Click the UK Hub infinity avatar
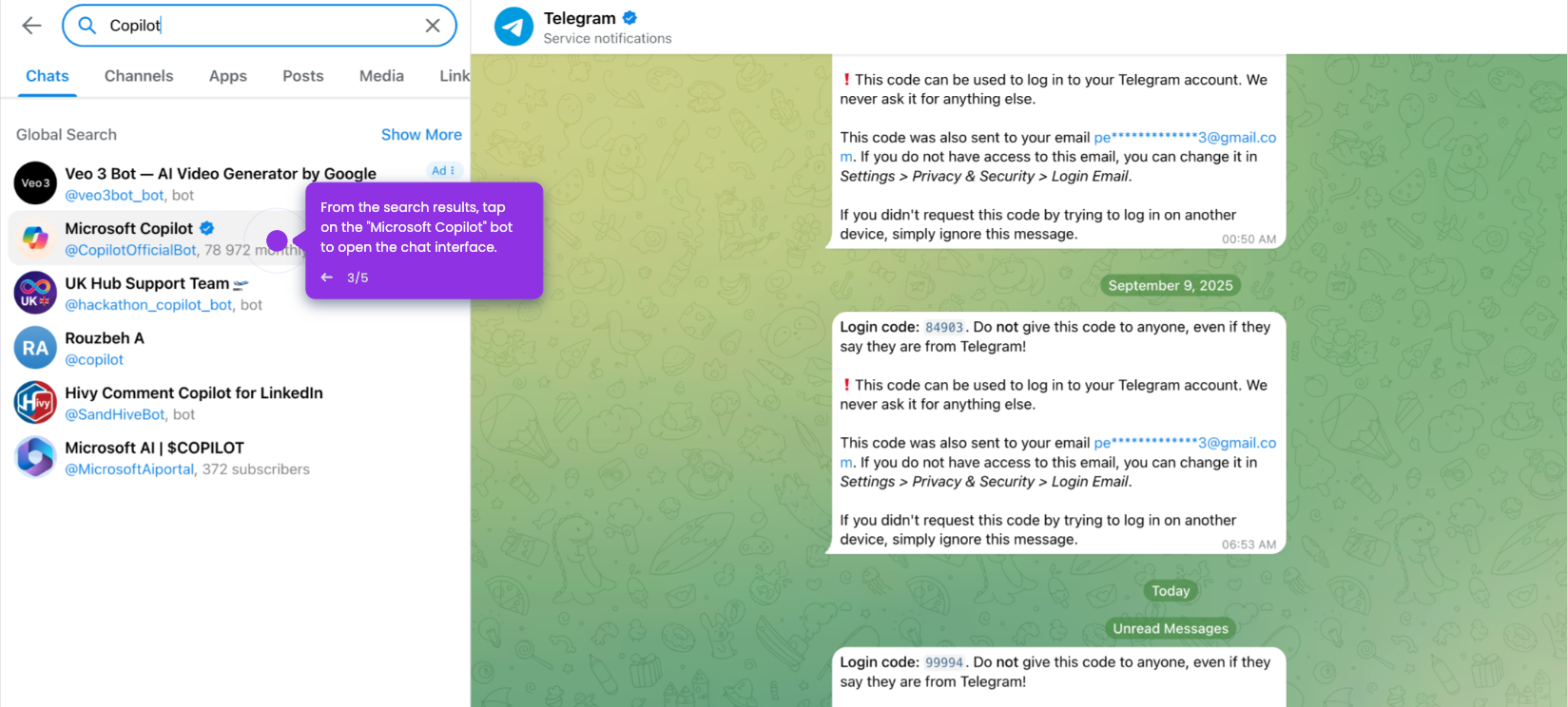This screenshot has height=707, width=1568. [35, 293]
